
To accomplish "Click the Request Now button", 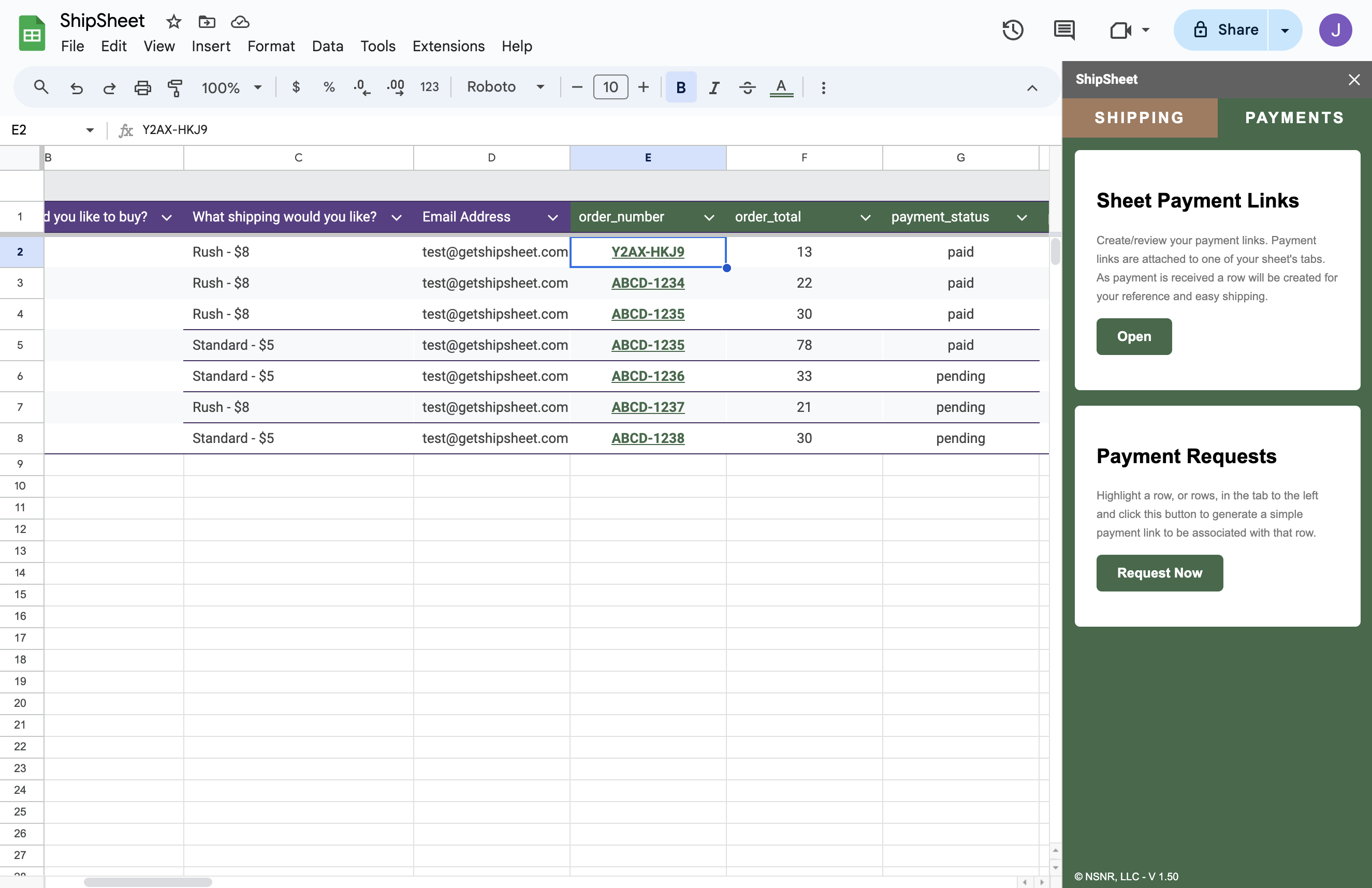I will (1159, 572).
